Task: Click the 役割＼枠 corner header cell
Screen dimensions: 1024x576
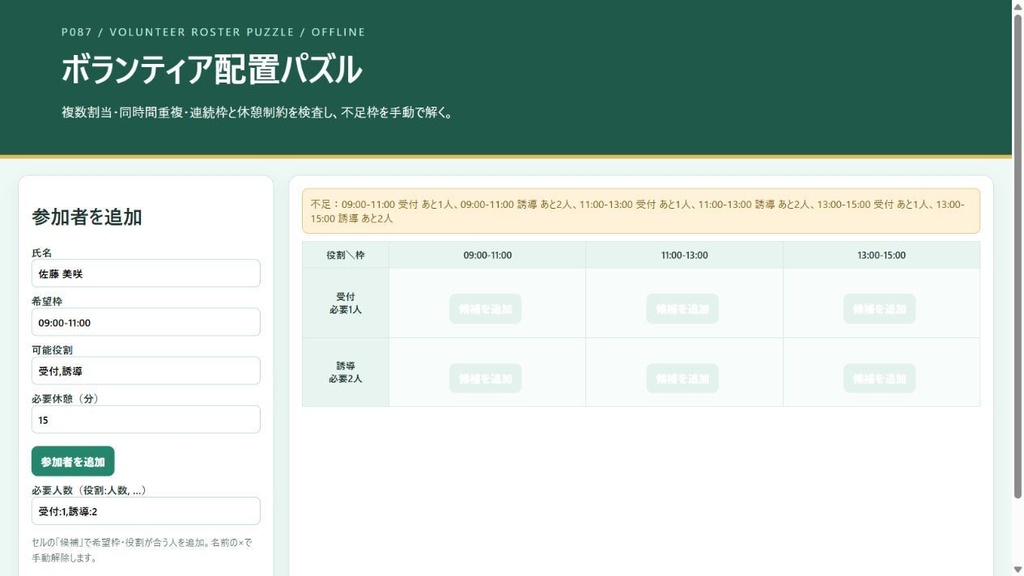Action: [x=345, y=255]
